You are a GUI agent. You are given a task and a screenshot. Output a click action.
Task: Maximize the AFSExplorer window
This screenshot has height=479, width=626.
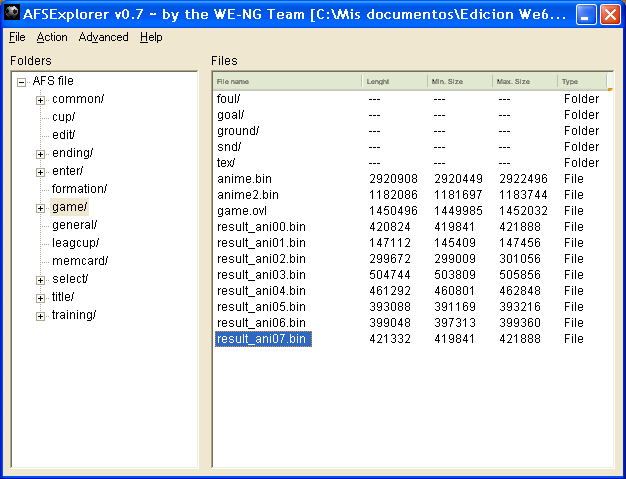(586, 14)
